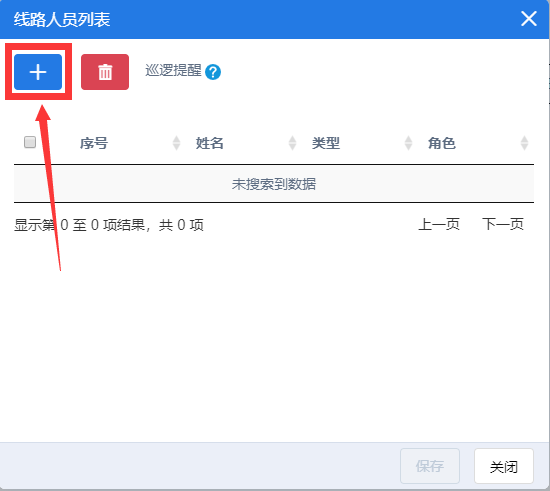
Task: Click the 保存 save button
Action: click(x=430, y=466)
